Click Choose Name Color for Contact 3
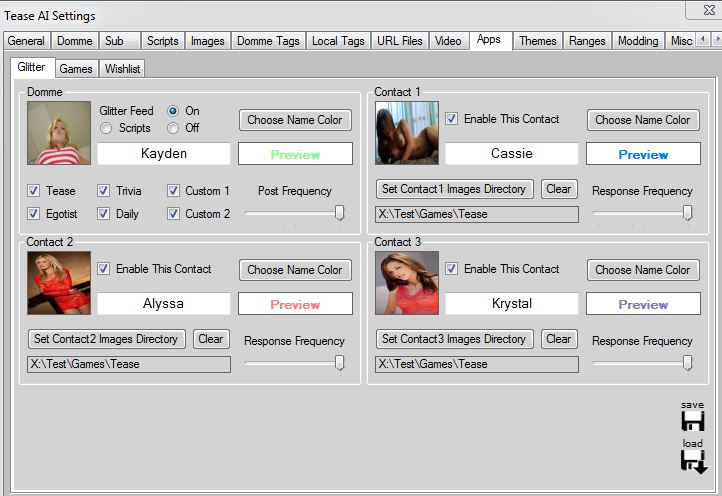 [643, 270]
